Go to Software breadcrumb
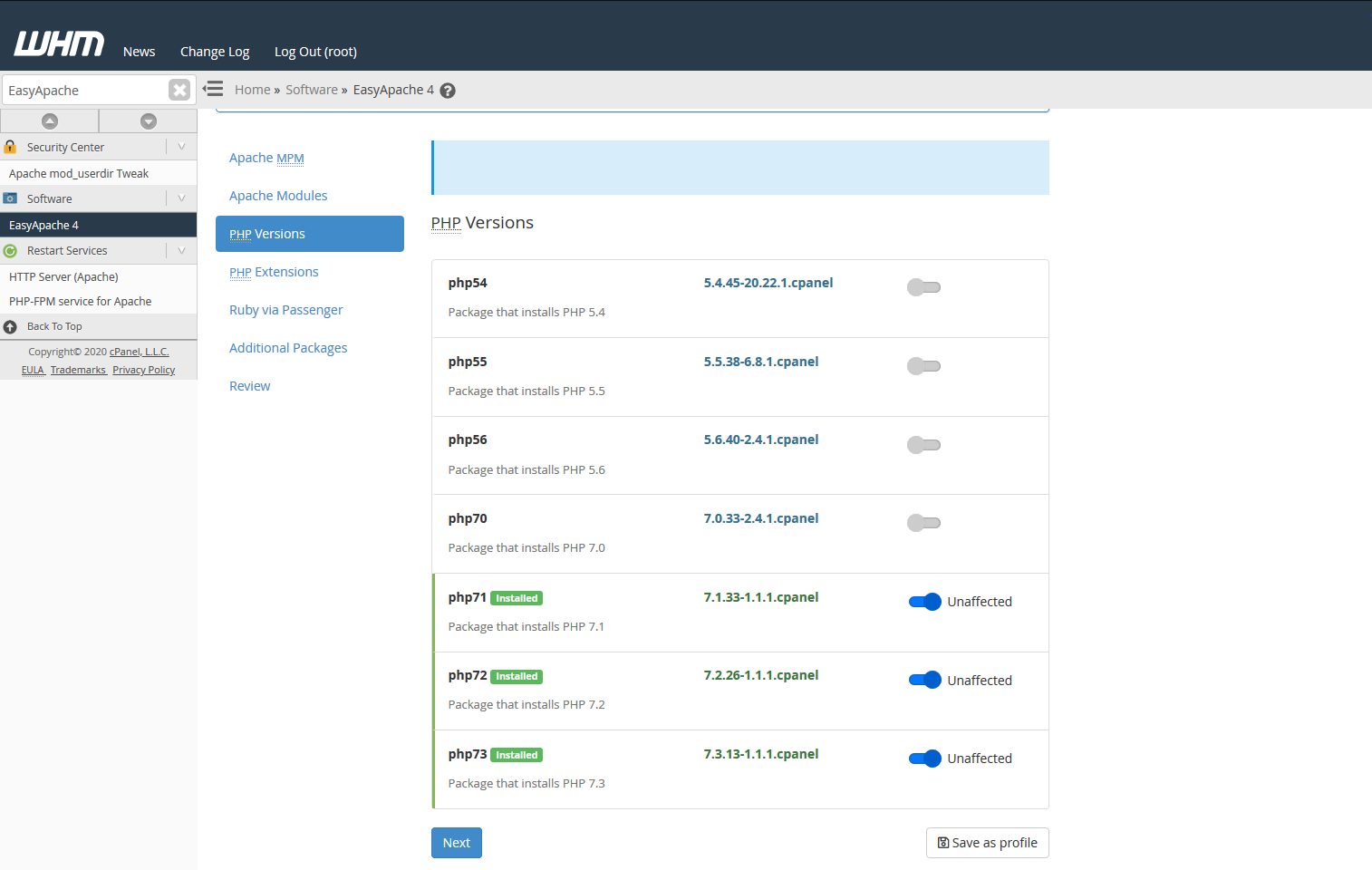Screen dimensions: 1372x870 pos(311,90)
